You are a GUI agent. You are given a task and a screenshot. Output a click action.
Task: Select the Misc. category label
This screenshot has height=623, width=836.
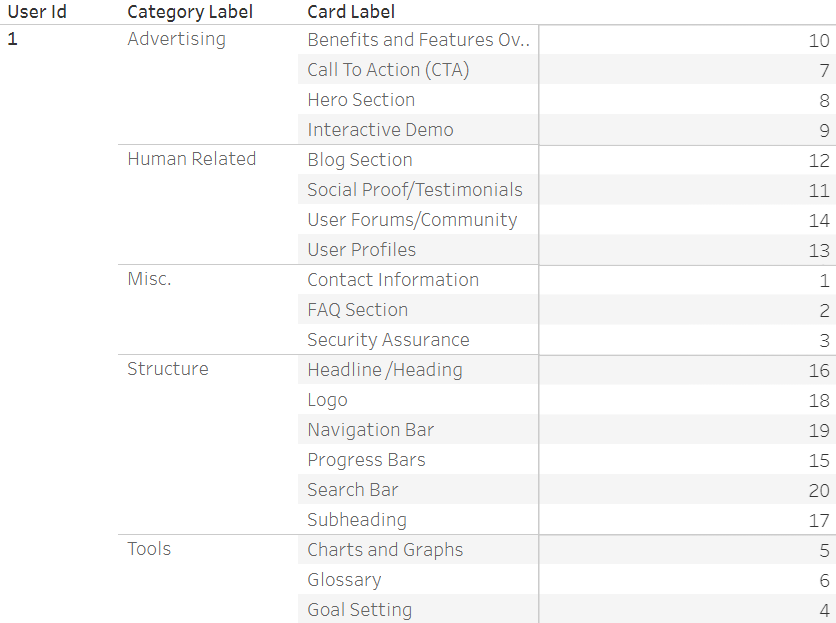pyautogui.click(x=149, y=279)
